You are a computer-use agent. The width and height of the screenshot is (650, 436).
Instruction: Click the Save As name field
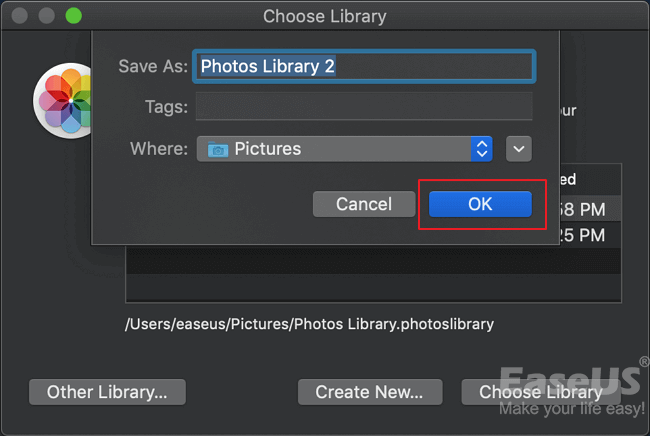(364, 66)
